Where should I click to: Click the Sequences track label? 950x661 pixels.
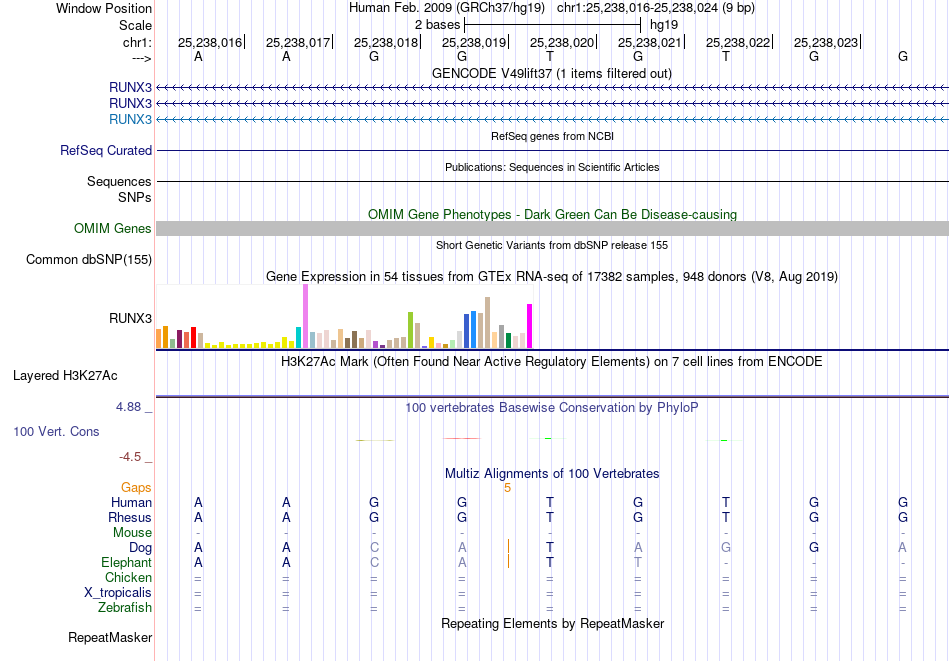point(119,181)
